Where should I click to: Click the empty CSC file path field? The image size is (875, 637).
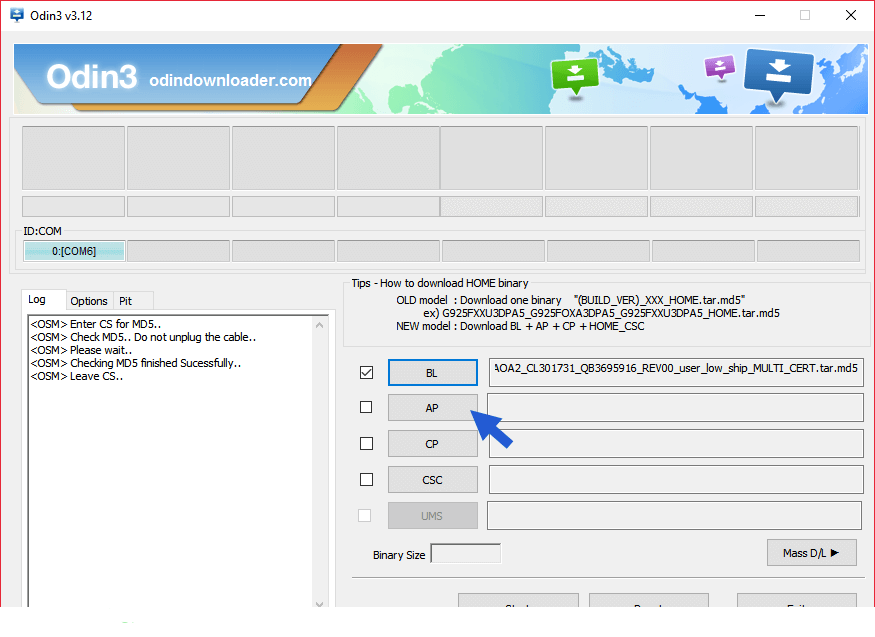(676, 480)
